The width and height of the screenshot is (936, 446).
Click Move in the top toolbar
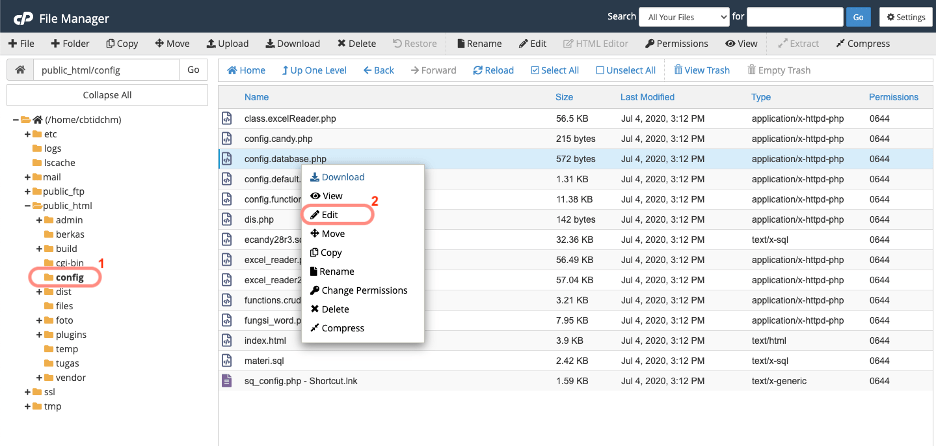(172, 44)
